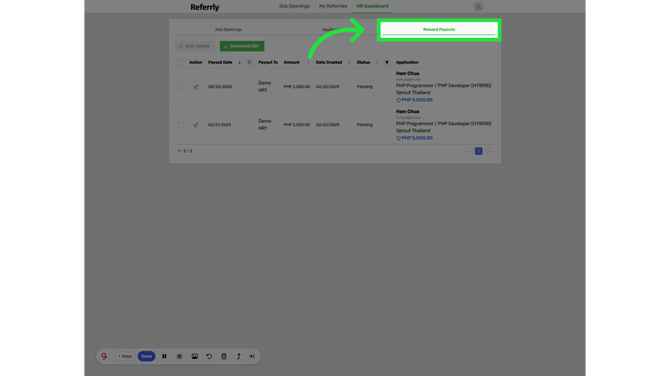Open the My Referrals nav item
The height and width of the screenshot is (376, 670).
coord(333,6)
